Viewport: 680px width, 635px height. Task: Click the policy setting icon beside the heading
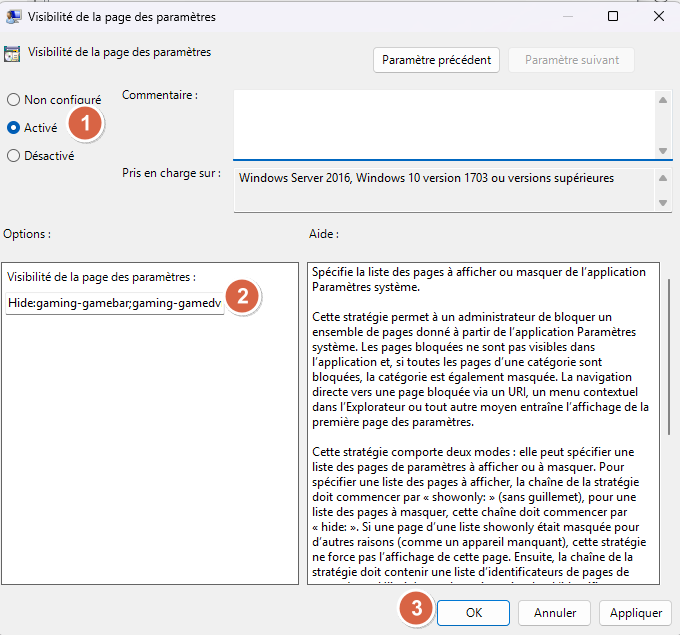pyautogui.click(x=12, y=54)
